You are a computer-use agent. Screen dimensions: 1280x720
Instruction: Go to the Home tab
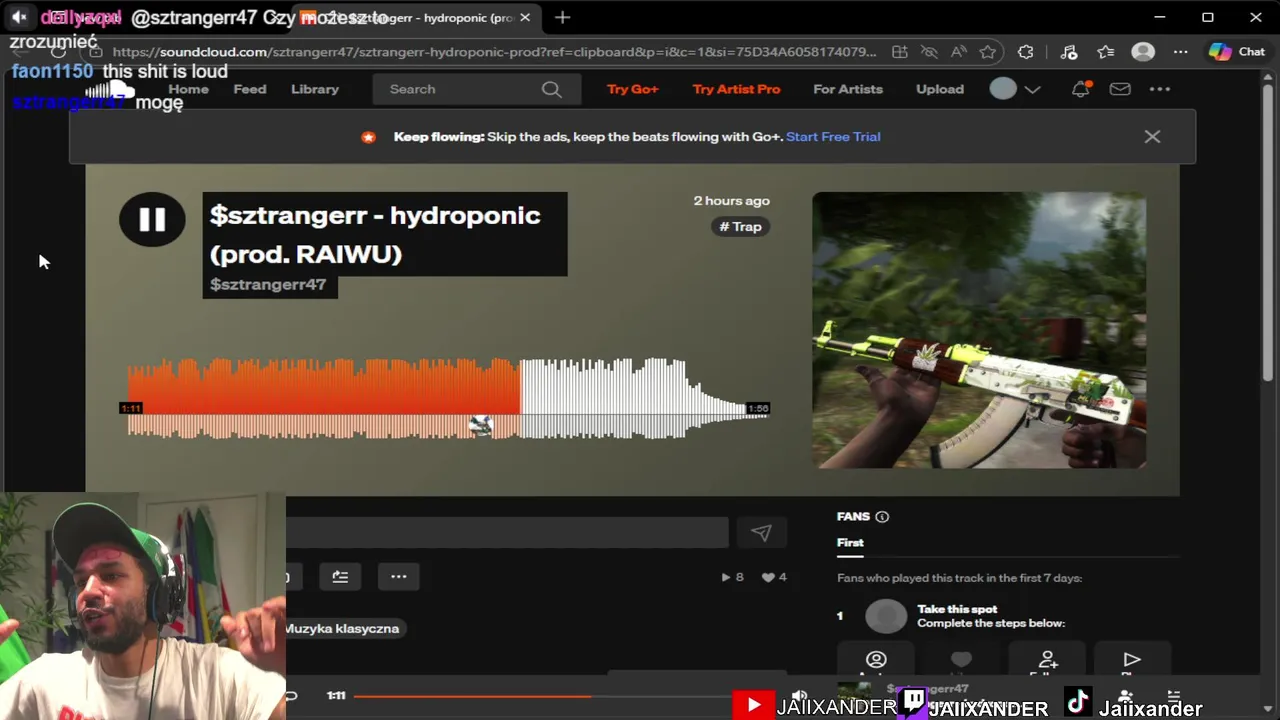tap(188, 89)
